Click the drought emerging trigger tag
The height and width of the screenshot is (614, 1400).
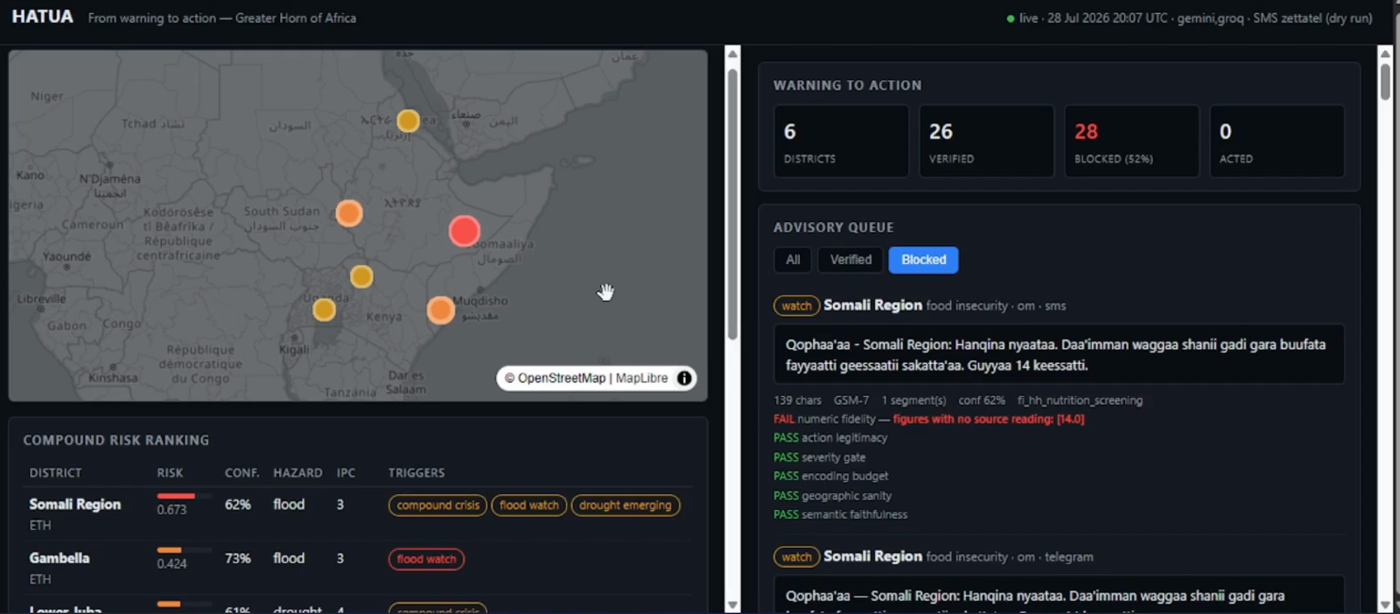[x=625, y=505]
